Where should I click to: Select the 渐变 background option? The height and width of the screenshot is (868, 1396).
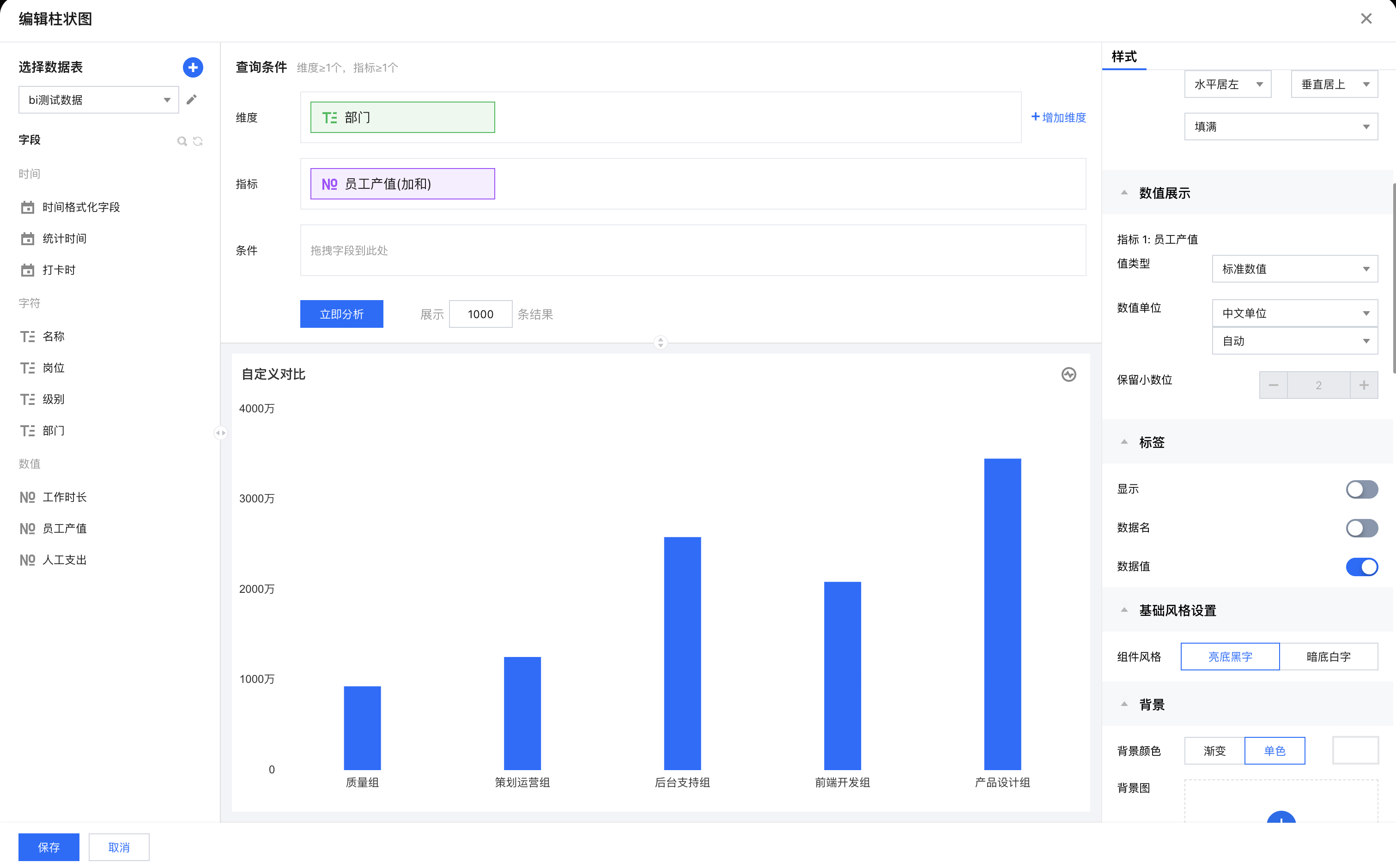point(1214,750)
